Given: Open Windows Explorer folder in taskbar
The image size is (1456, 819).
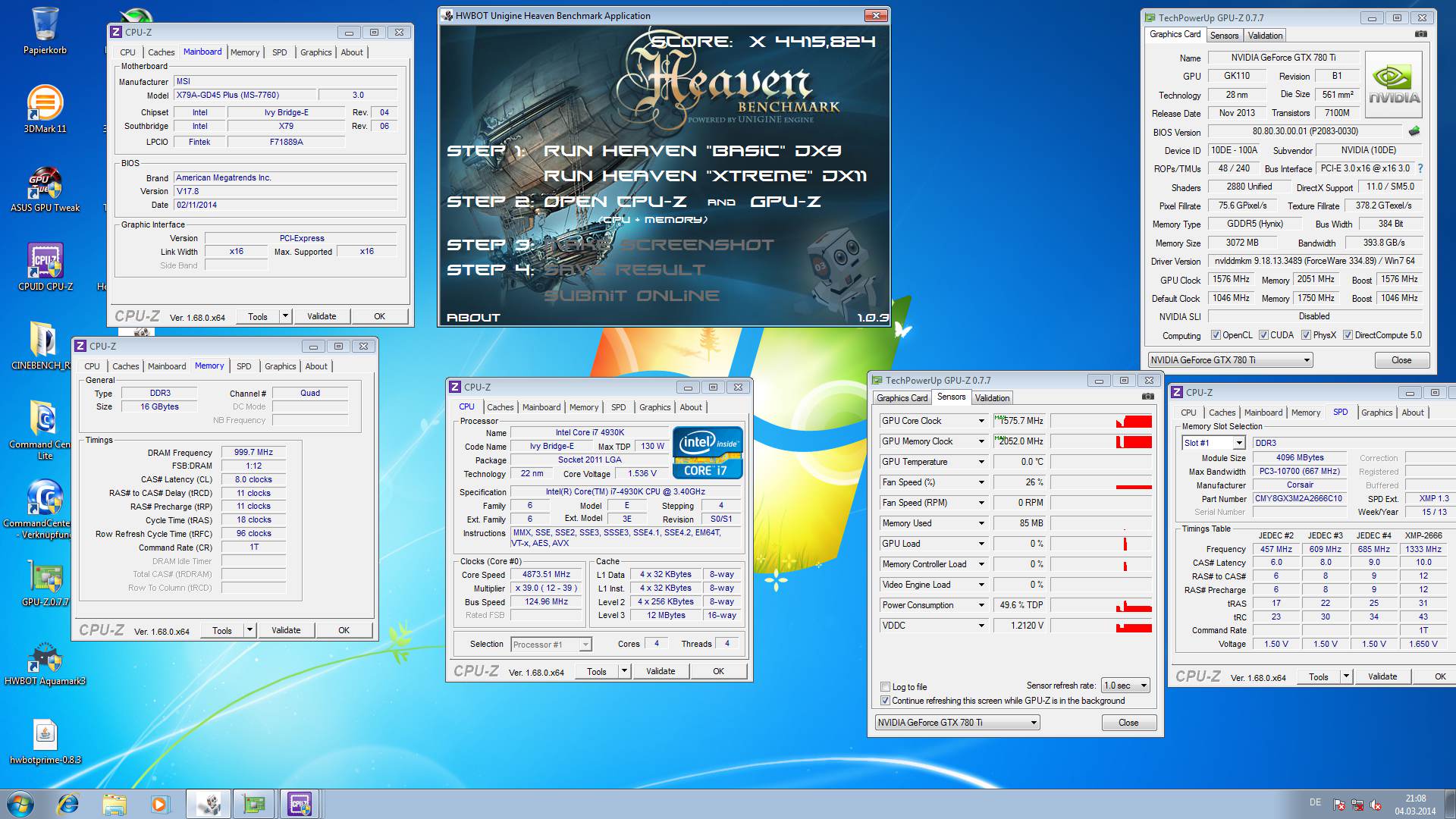Looking at the screenshot, I should (115, 804).
